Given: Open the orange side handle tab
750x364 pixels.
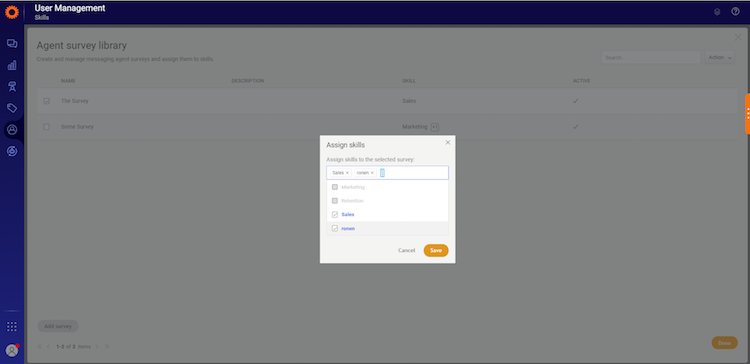Looking at the screenshot, I should [x=748, y=114].
